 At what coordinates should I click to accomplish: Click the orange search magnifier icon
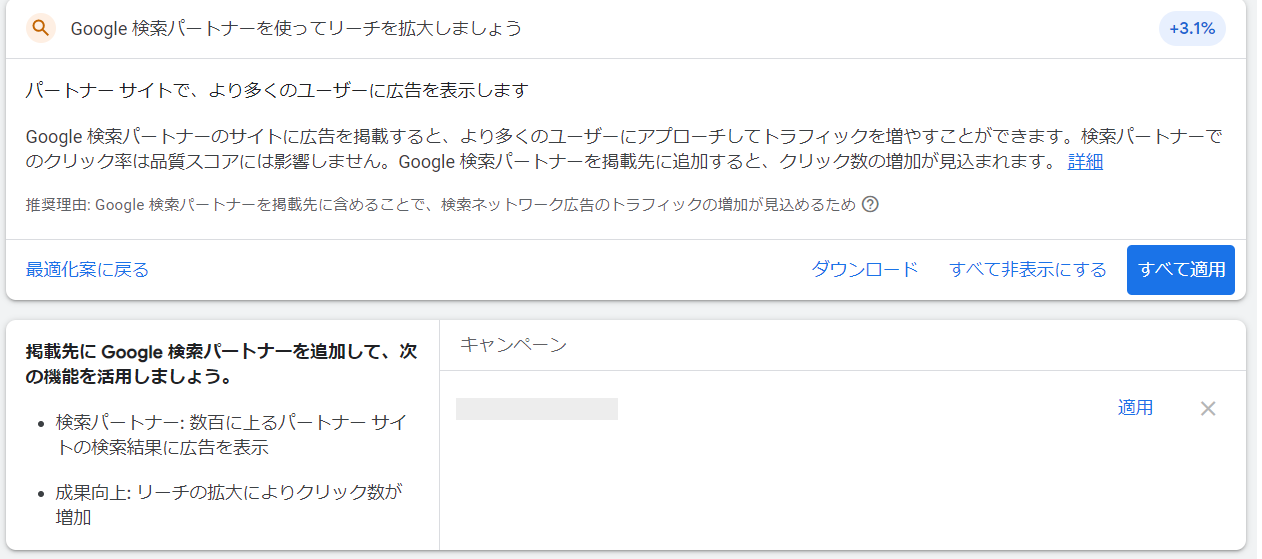point(40,28)
